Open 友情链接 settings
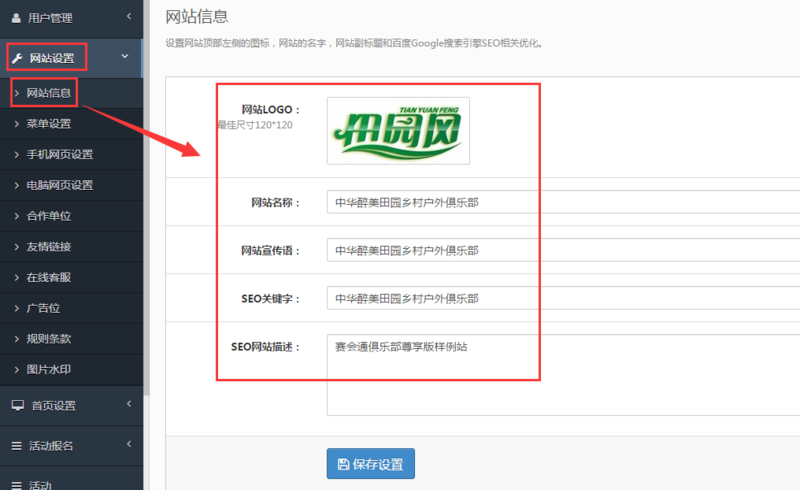This screenshot has height=490, width=800. click(48, 247)
